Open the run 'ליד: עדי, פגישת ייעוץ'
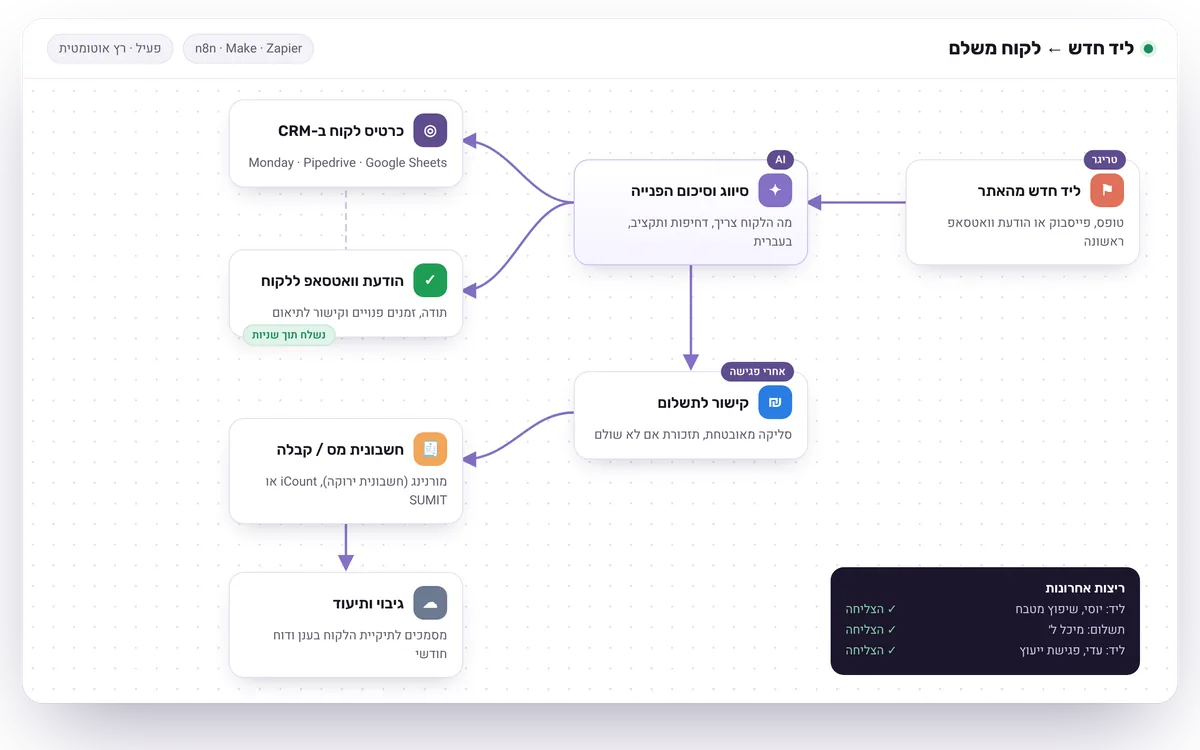The height and width of the screenshot is (750, 1200). (1072, 650)
